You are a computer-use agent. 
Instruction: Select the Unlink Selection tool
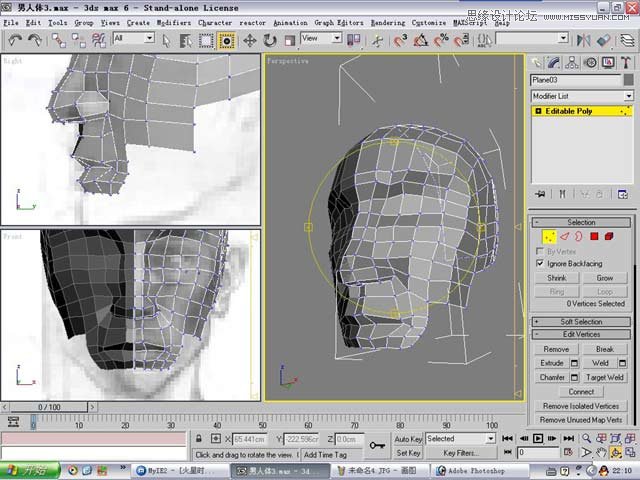tap(78, 40)
